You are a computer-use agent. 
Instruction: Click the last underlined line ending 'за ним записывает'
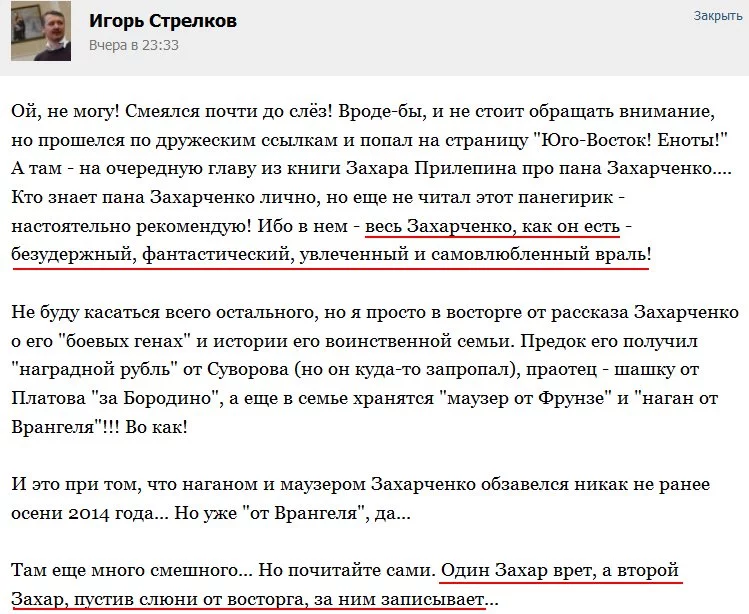(x=248, y=599)
